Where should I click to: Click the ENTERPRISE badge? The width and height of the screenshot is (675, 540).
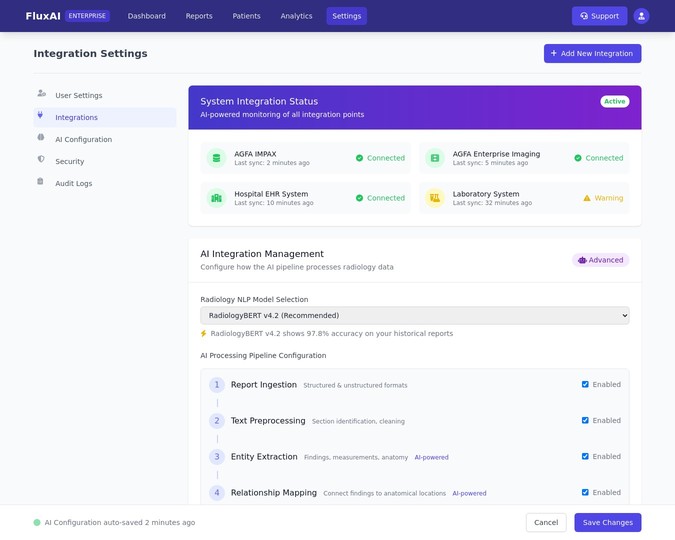click(87, 16)
